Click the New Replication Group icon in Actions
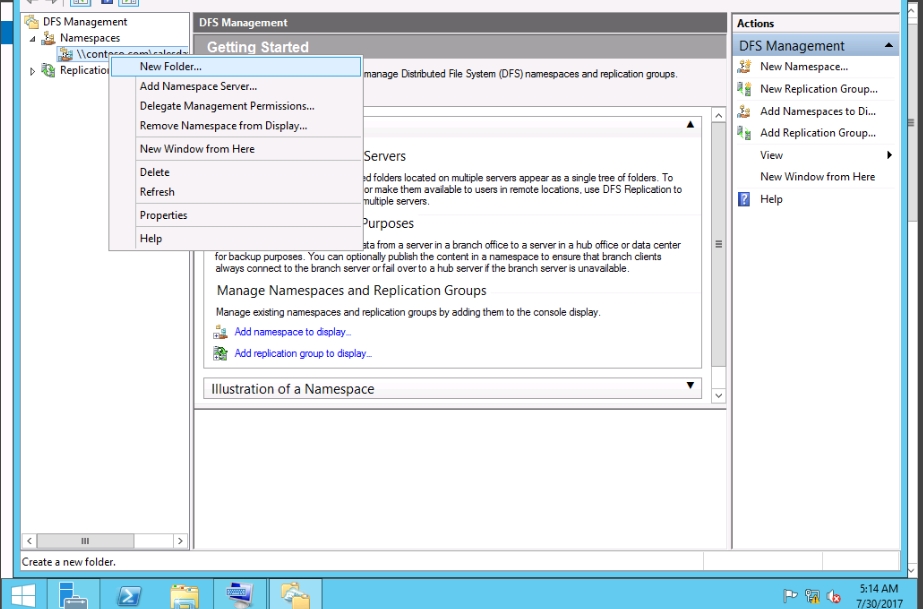923x609 pixels. [x=744, y=89]
